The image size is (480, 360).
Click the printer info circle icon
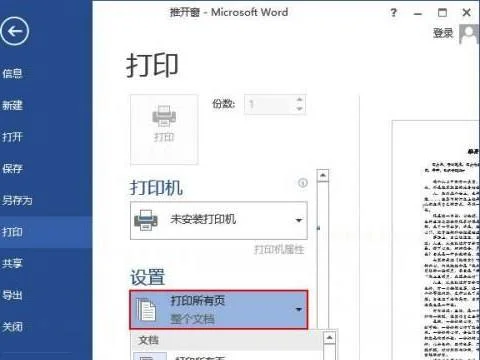303,183
